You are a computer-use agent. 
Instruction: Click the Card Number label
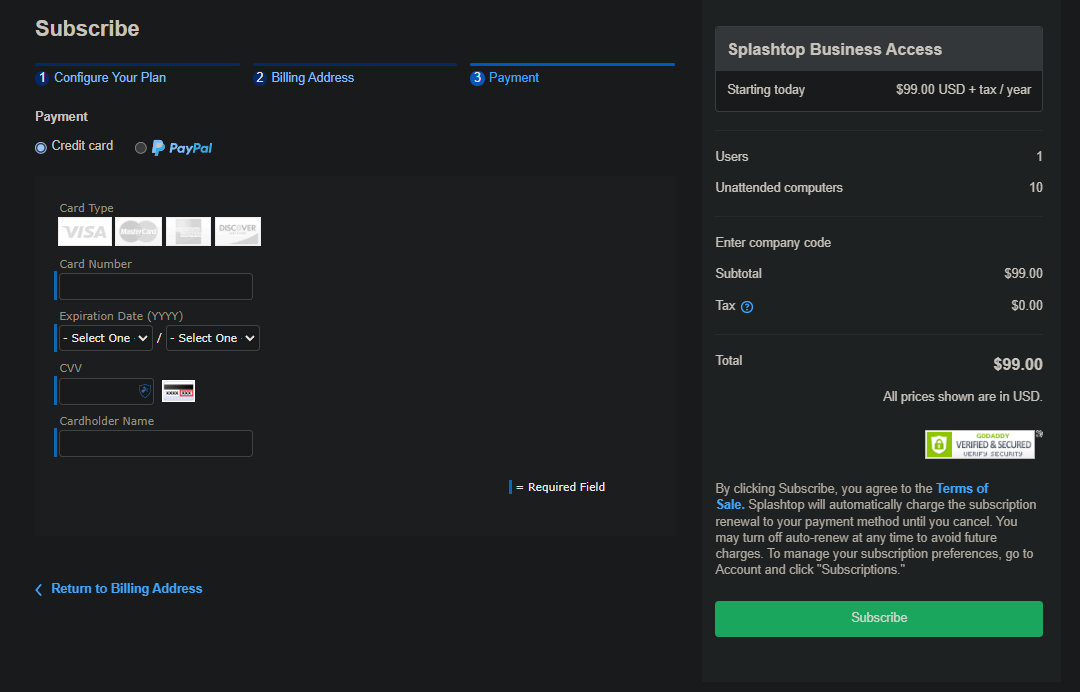(x=96, y=264)
